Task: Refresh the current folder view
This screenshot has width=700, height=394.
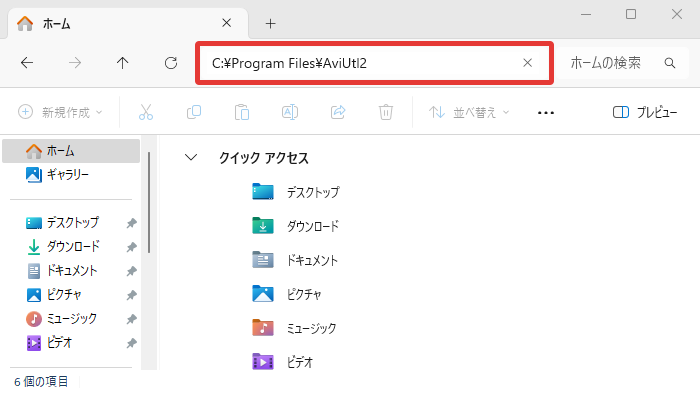Action: pyautogui.click(x=171, y=63)
